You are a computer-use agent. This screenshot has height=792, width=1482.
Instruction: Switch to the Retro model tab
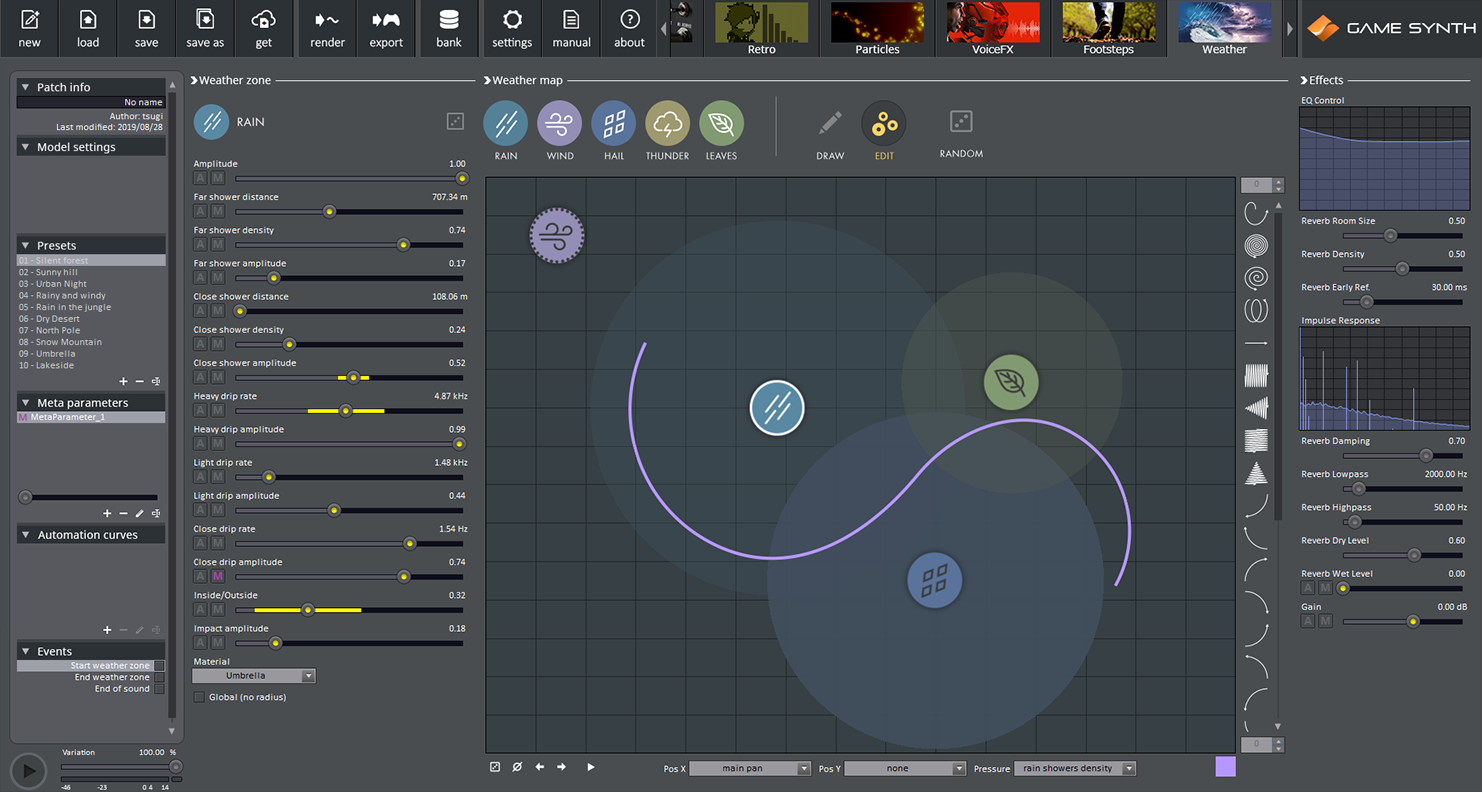pyautogui.click(x=762, y=28)
